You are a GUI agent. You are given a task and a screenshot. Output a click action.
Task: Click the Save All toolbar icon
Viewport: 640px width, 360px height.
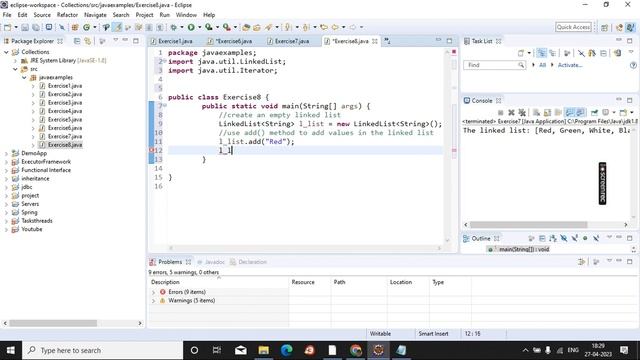36,27
